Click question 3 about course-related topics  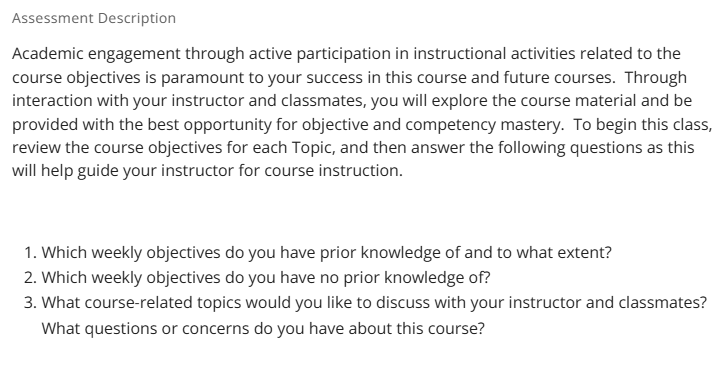coord(374,303)
